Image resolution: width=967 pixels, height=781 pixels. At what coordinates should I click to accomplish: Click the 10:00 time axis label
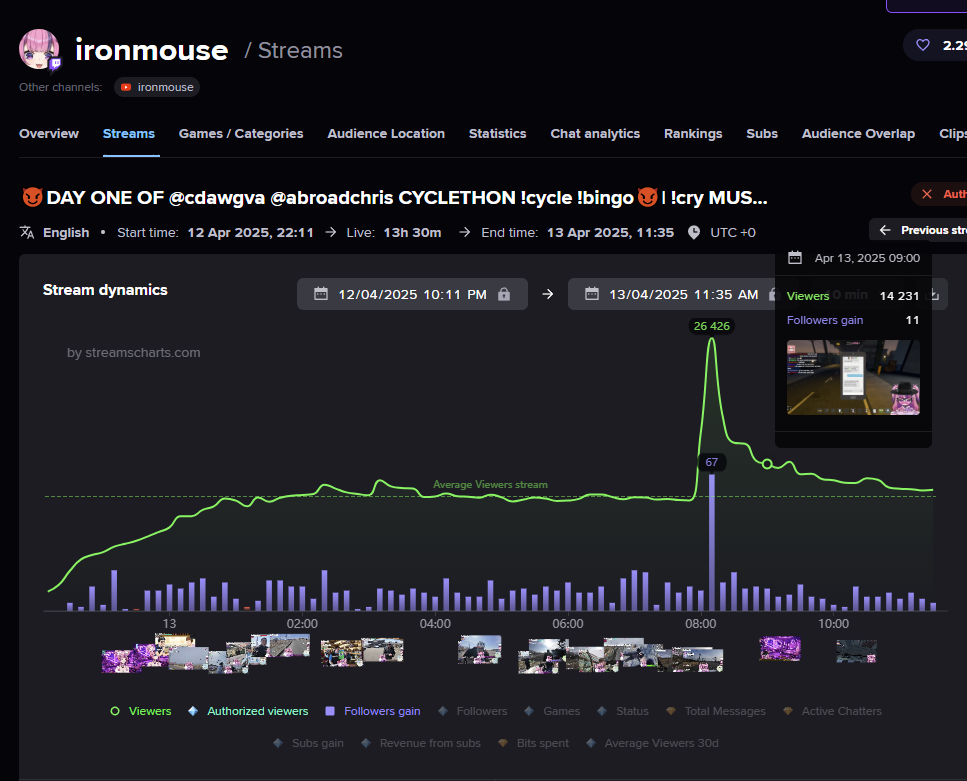[834, 624]
